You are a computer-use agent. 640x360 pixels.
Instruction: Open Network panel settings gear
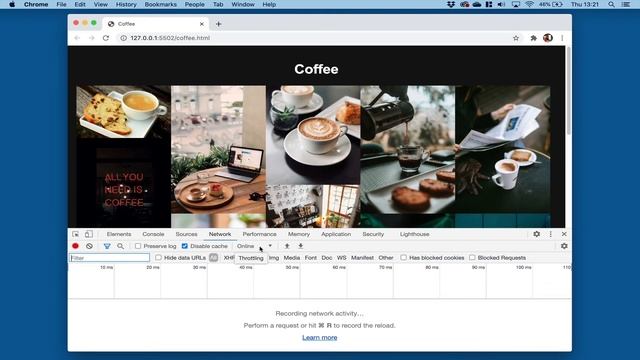pyautogui.click(x=564, y=246)
